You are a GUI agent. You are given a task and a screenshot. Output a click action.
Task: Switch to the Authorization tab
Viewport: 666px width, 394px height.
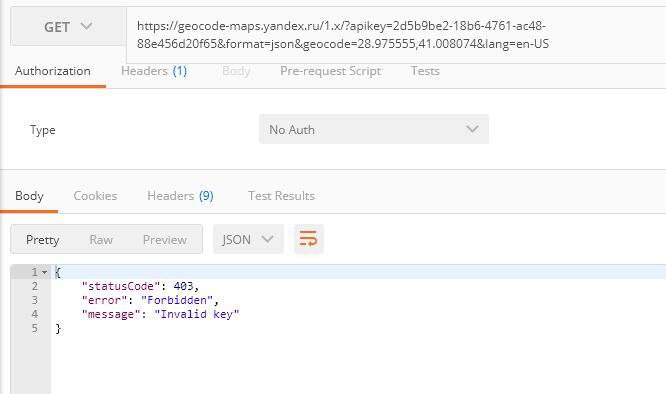click(53, 71)
